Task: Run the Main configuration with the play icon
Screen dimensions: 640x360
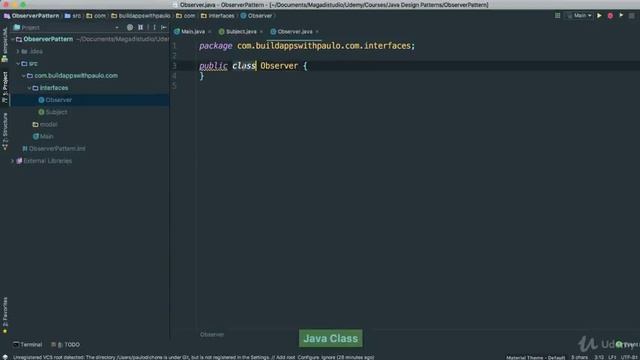Action: point(599,16)
